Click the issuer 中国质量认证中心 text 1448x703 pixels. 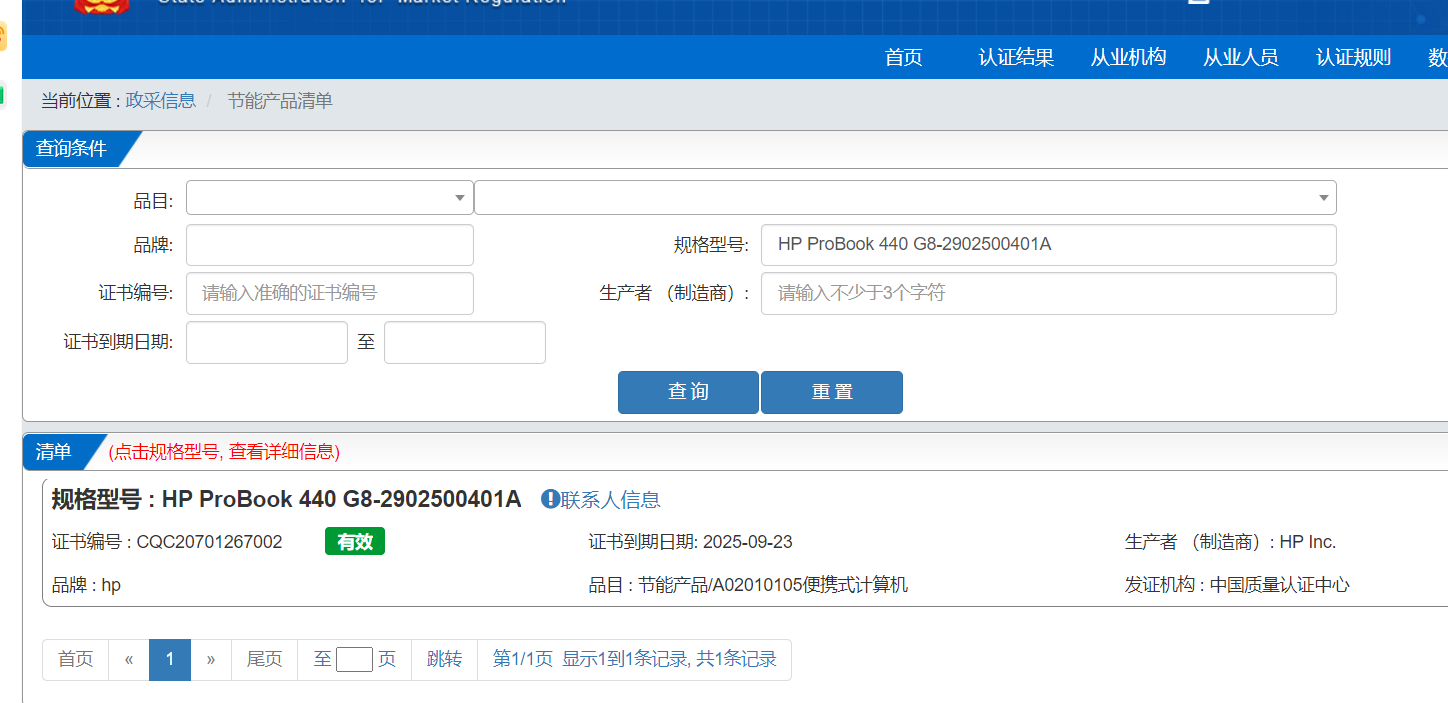tap(1279, 585)
